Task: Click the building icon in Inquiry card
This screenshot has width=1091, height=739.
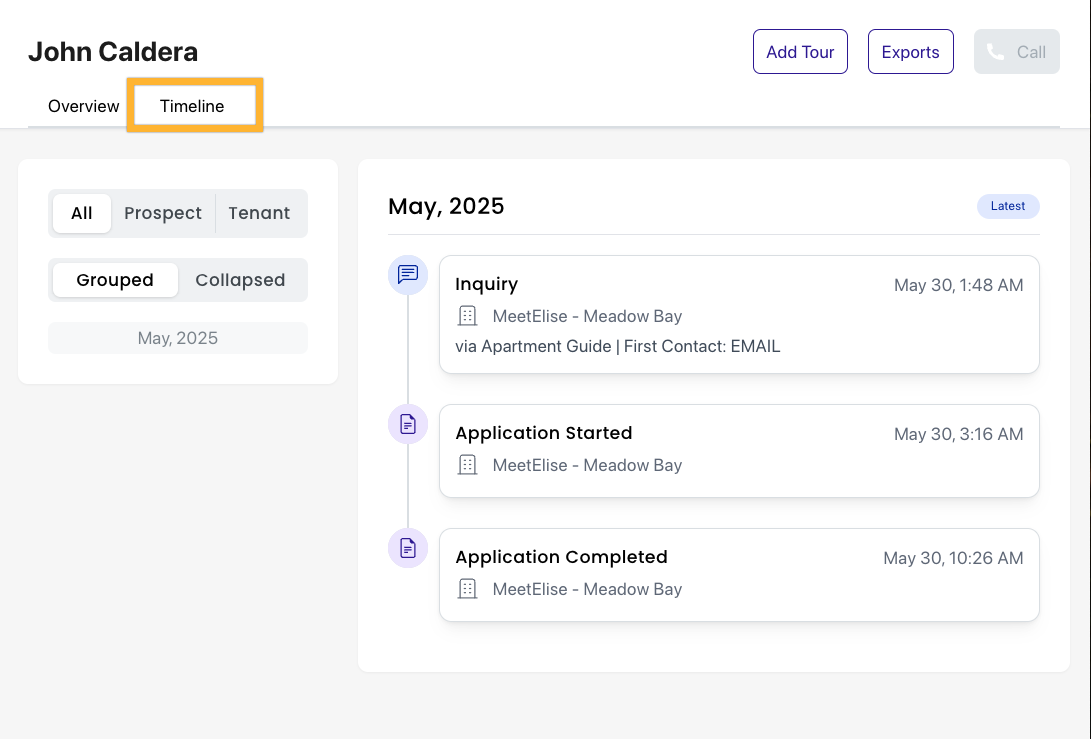Action: point(468,316)
